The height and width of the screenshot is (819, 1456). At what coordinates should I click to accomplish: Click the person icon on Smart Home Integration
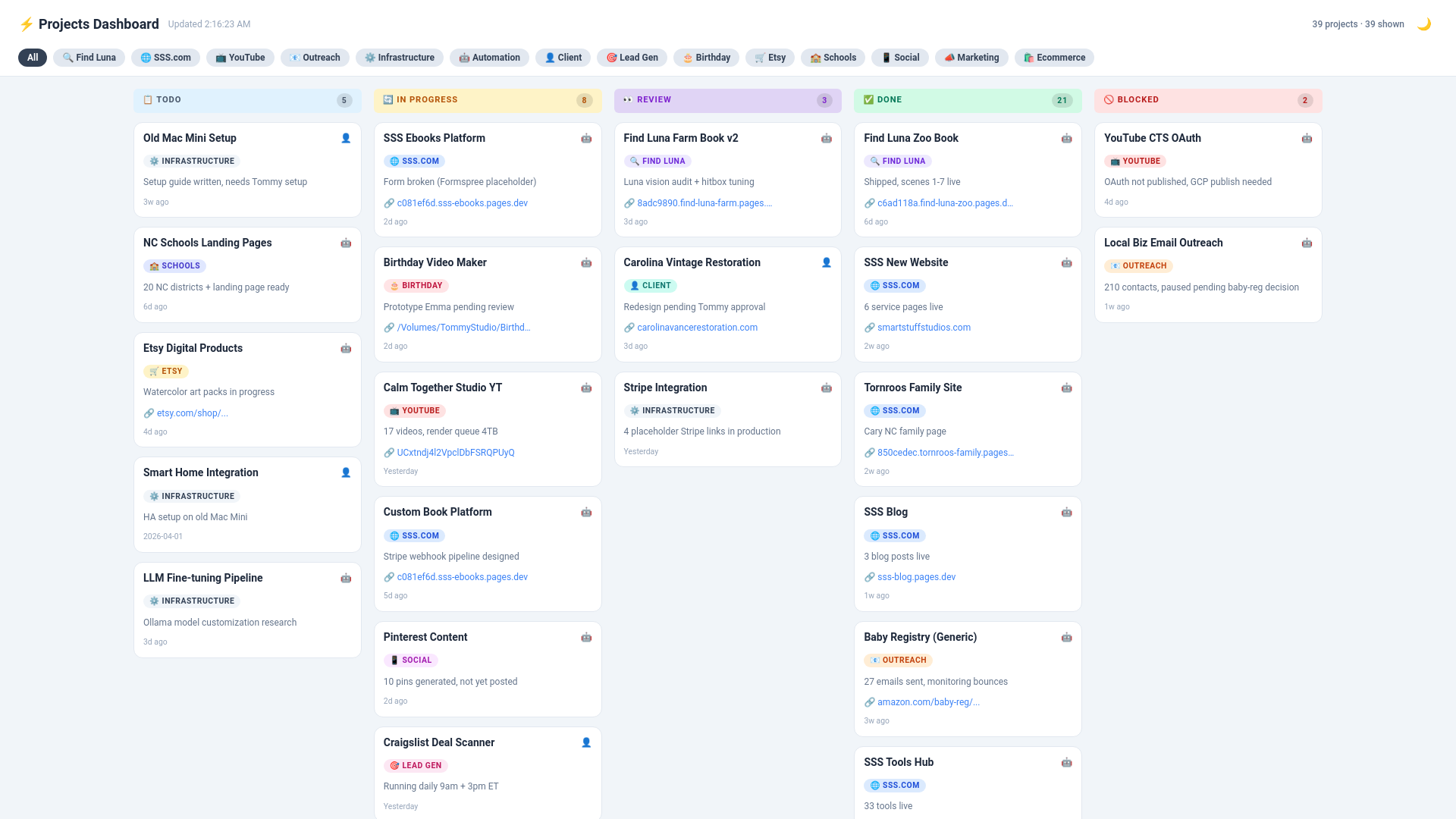coord(346,472)
